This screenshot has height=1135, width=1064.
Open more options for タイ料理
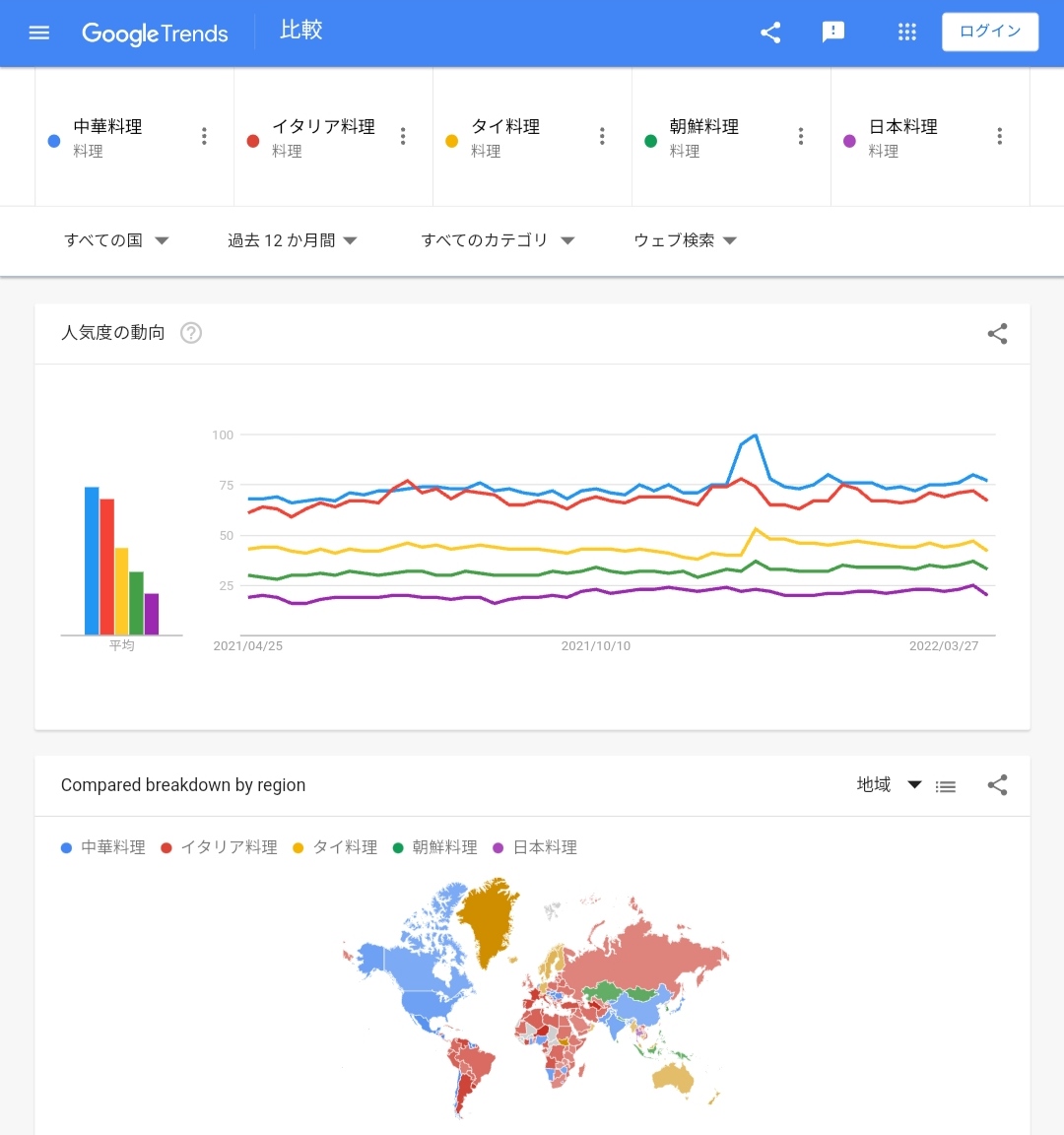pos(602,136)
